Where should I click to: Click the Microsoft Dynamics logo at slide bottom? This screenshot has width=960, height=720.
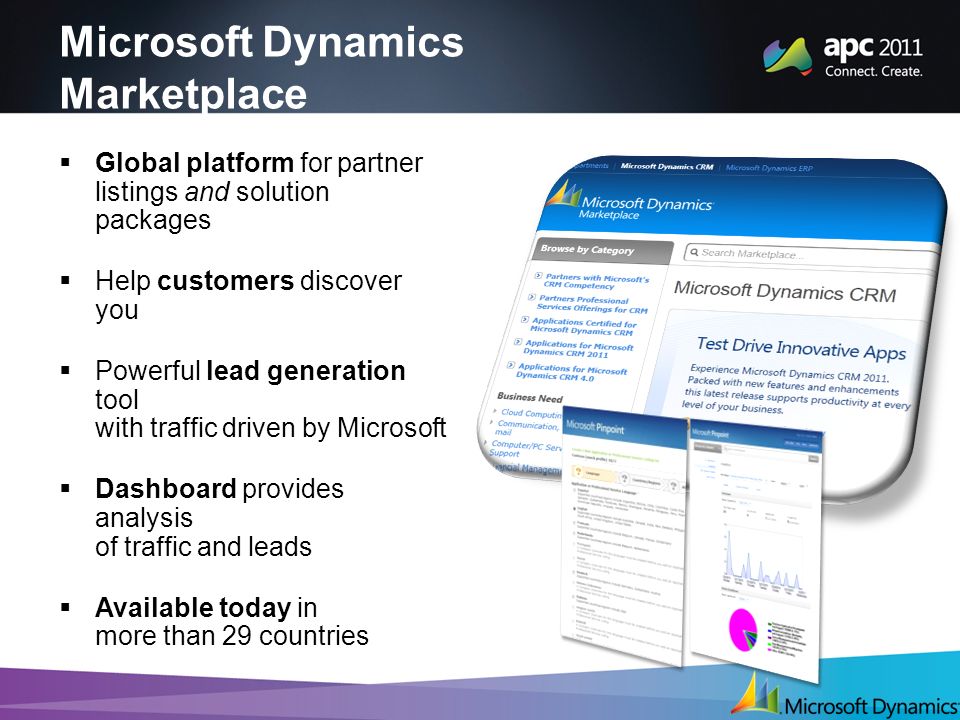[845, 696]
